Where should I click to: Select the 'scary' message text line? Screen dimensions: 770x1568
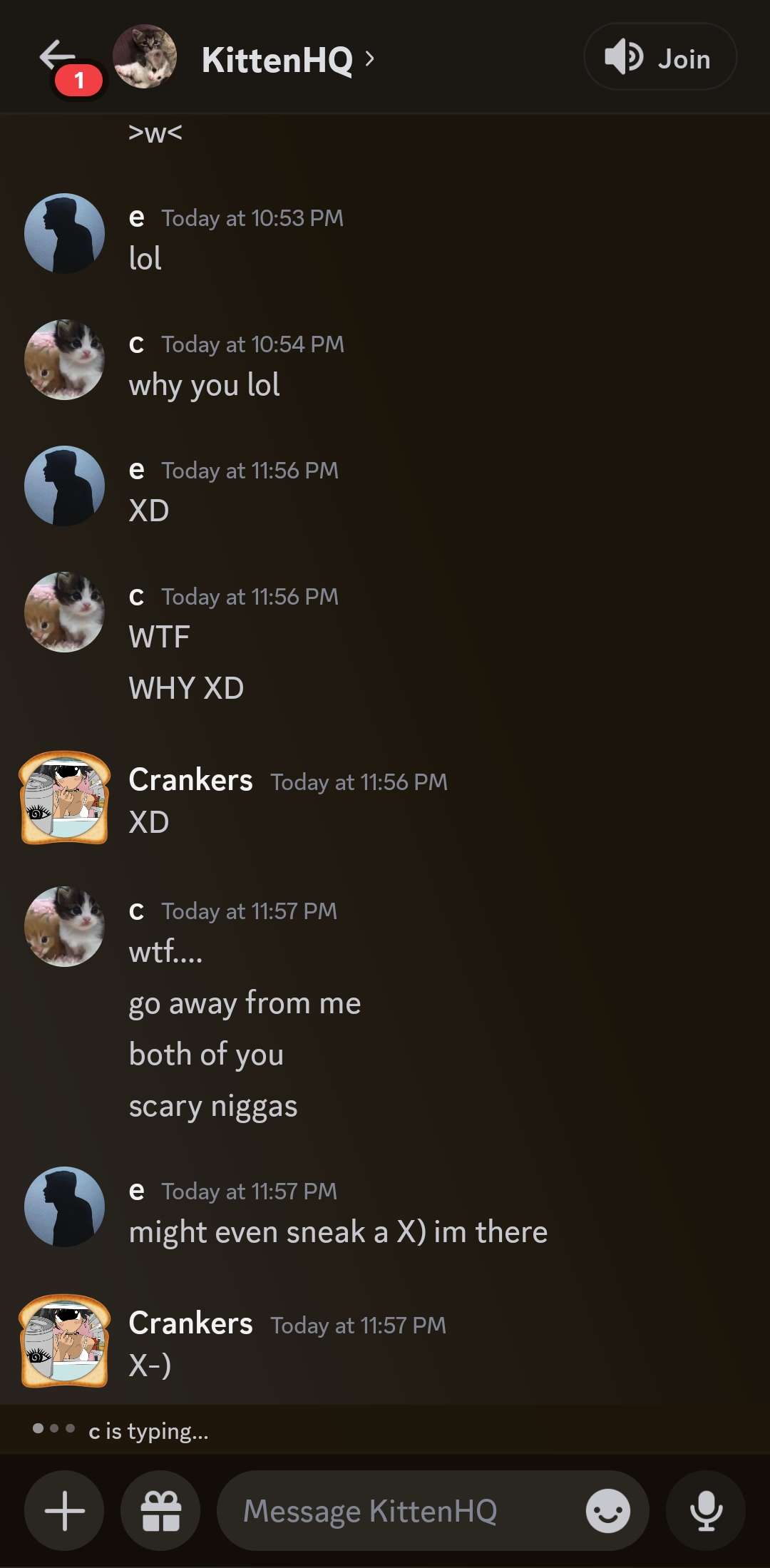213,1106
